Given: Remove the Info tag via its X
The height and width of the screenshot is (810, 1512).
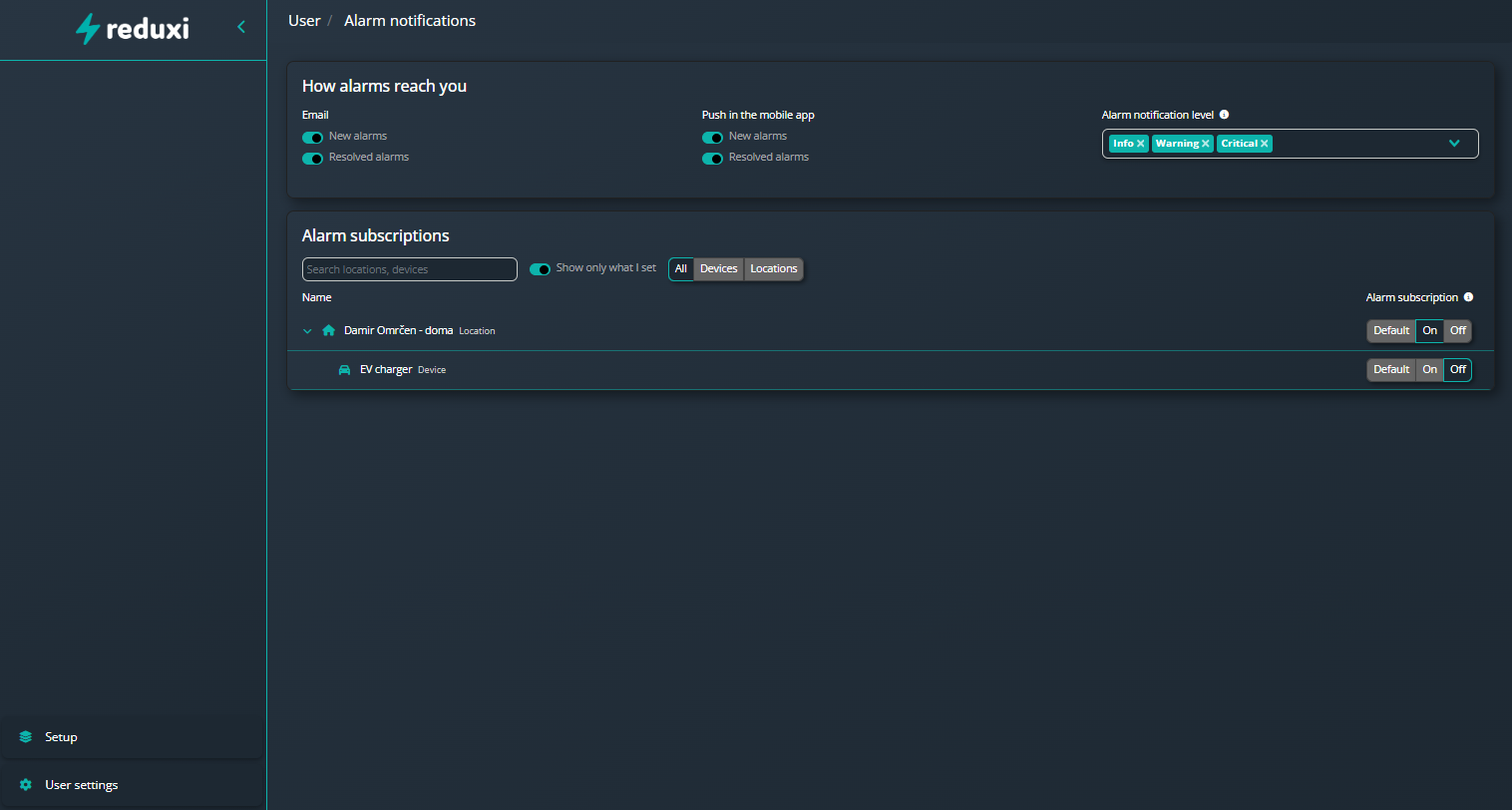Looking at the screenshot, I should click(x=1141, y=144).
